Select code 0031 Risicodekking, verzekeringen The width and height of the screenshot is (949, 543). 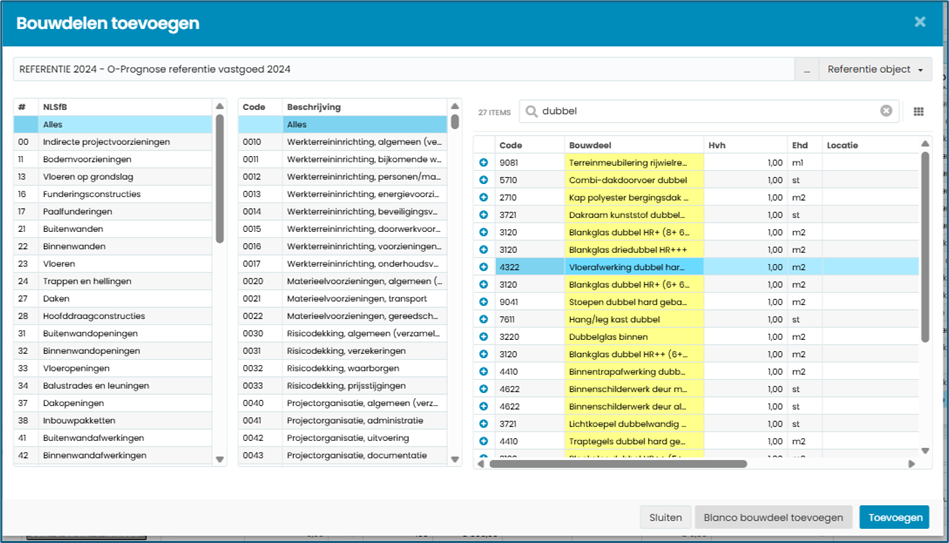point(343,350)
